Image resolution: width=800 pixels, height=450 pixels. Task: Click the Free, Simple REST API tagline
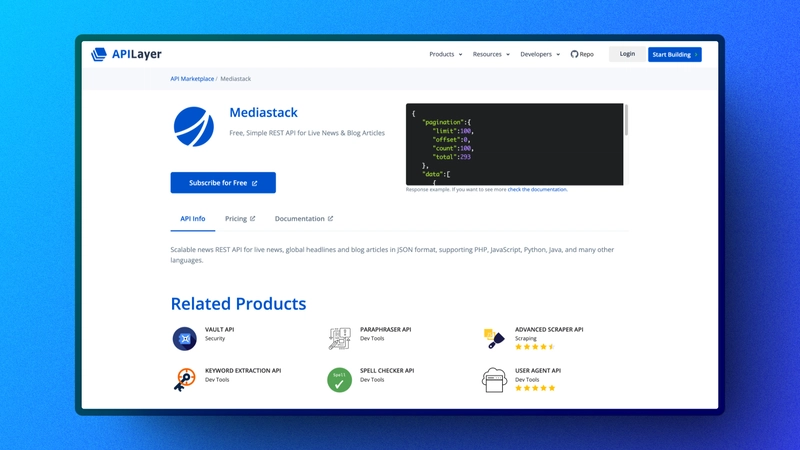pos(307,133)
